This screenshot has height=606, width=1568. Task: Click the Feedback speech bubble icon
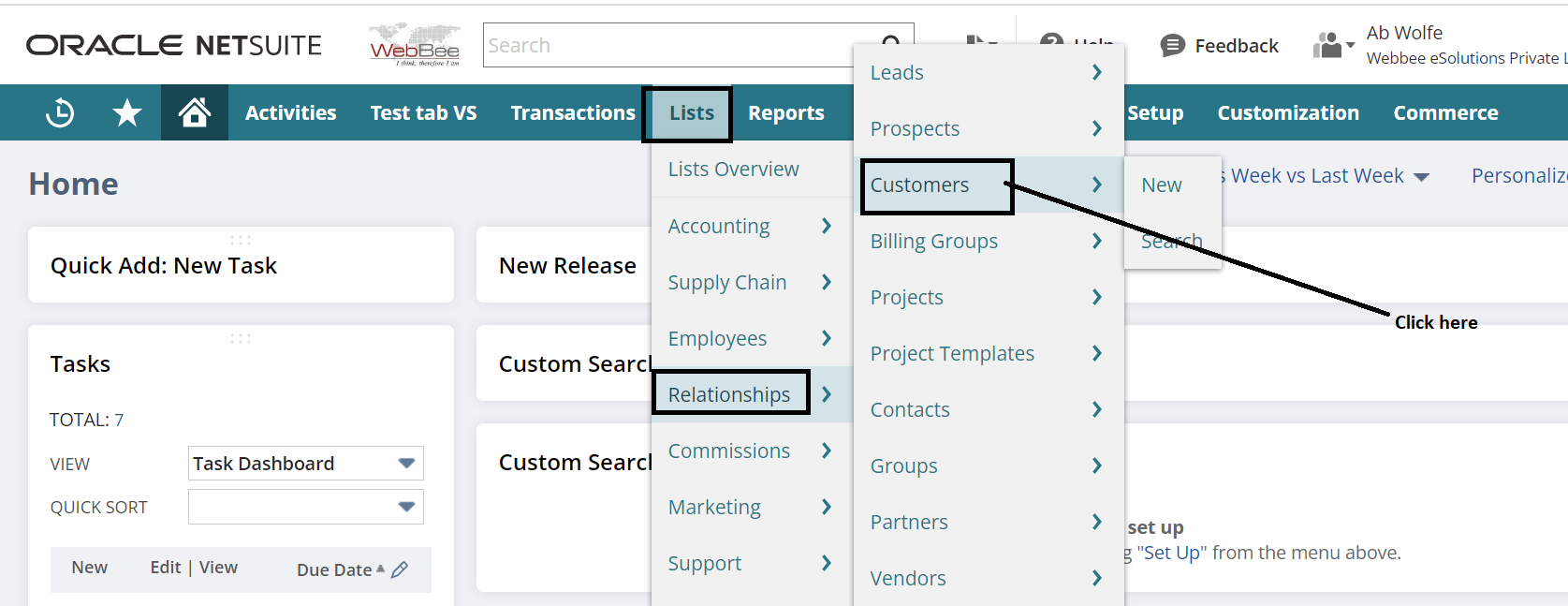click(1172, 46)
